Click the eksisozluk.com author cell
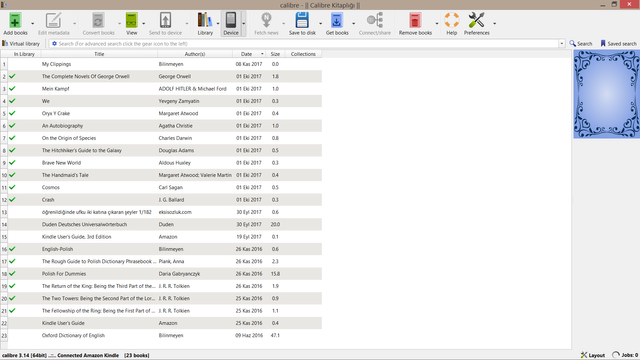This screenshot has width=640, height=360. point(175,212)
